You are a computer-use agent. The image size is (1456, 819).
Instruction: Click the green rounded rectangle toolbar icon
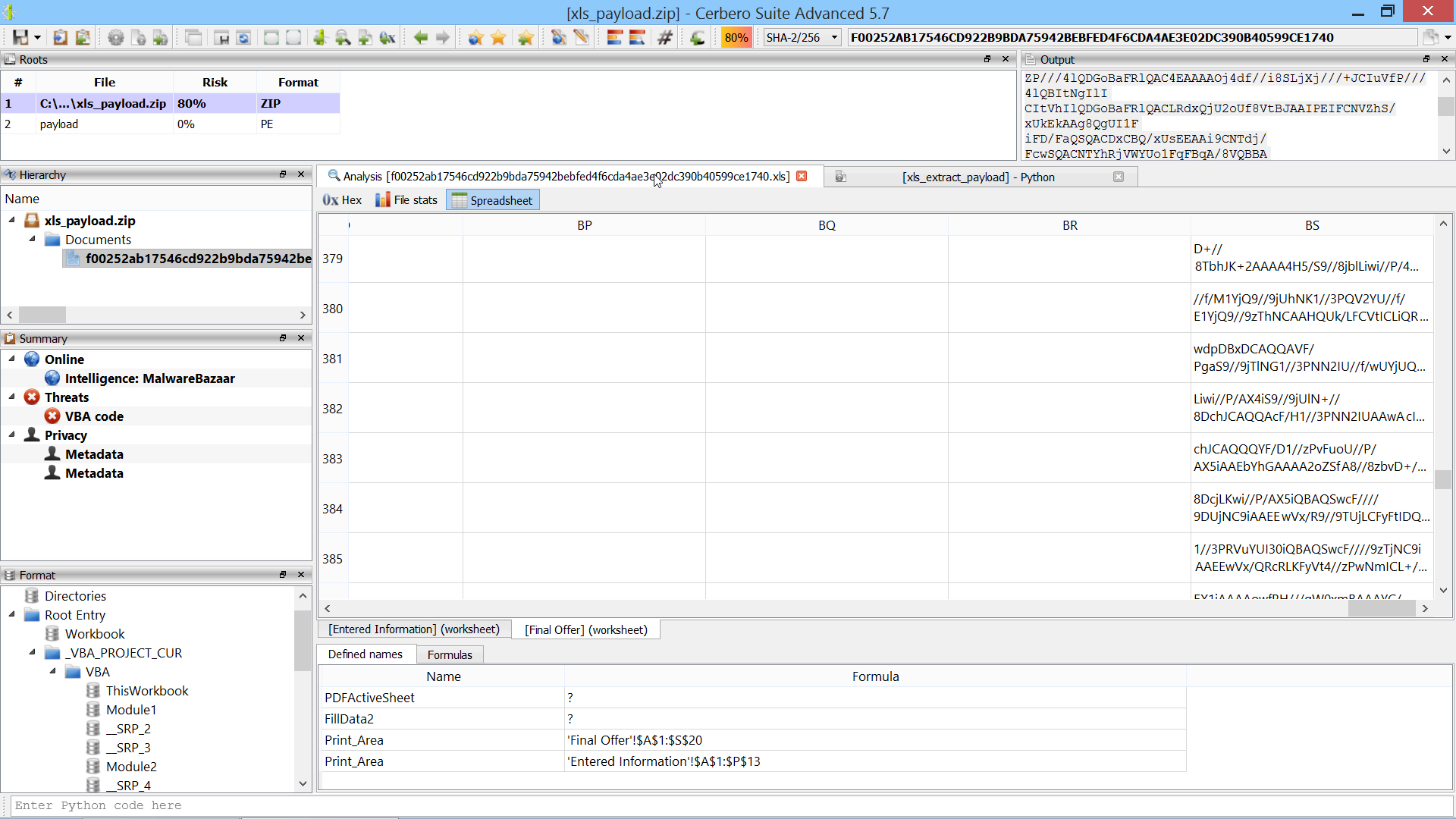(271, 37)
